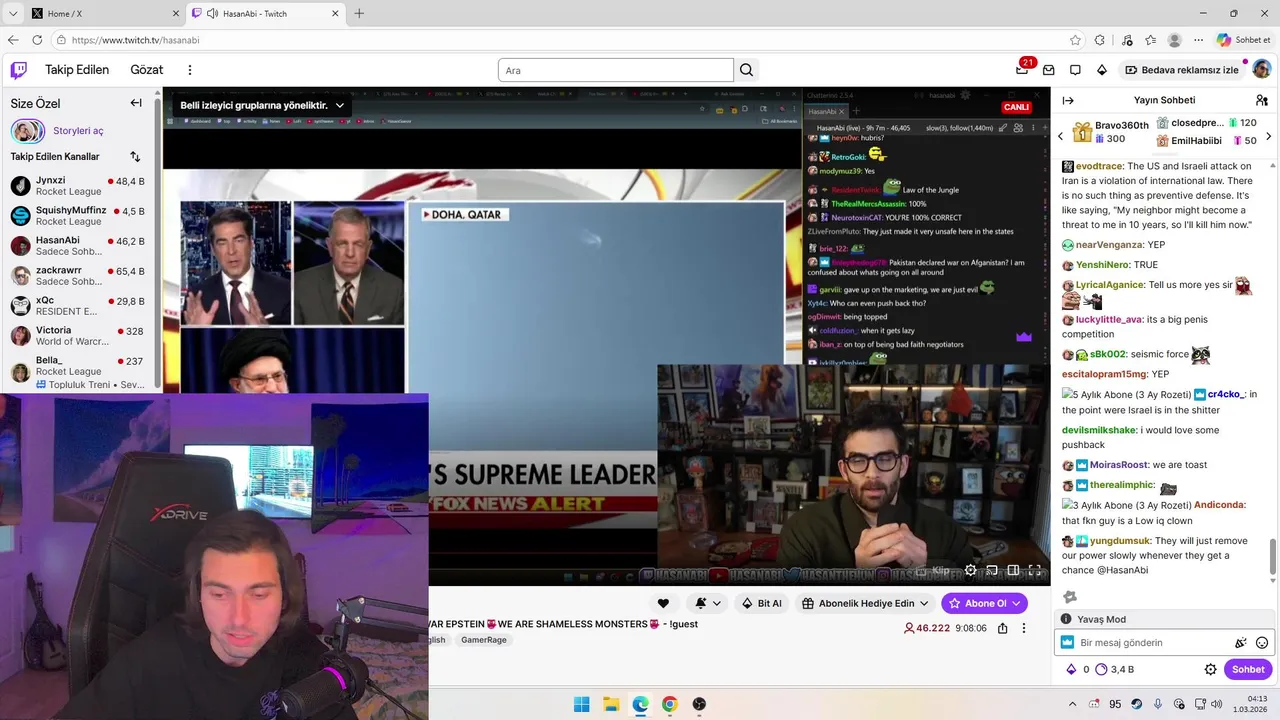
Task: Open File Explorer from the taskbar
Action: (x=611, y=704)
